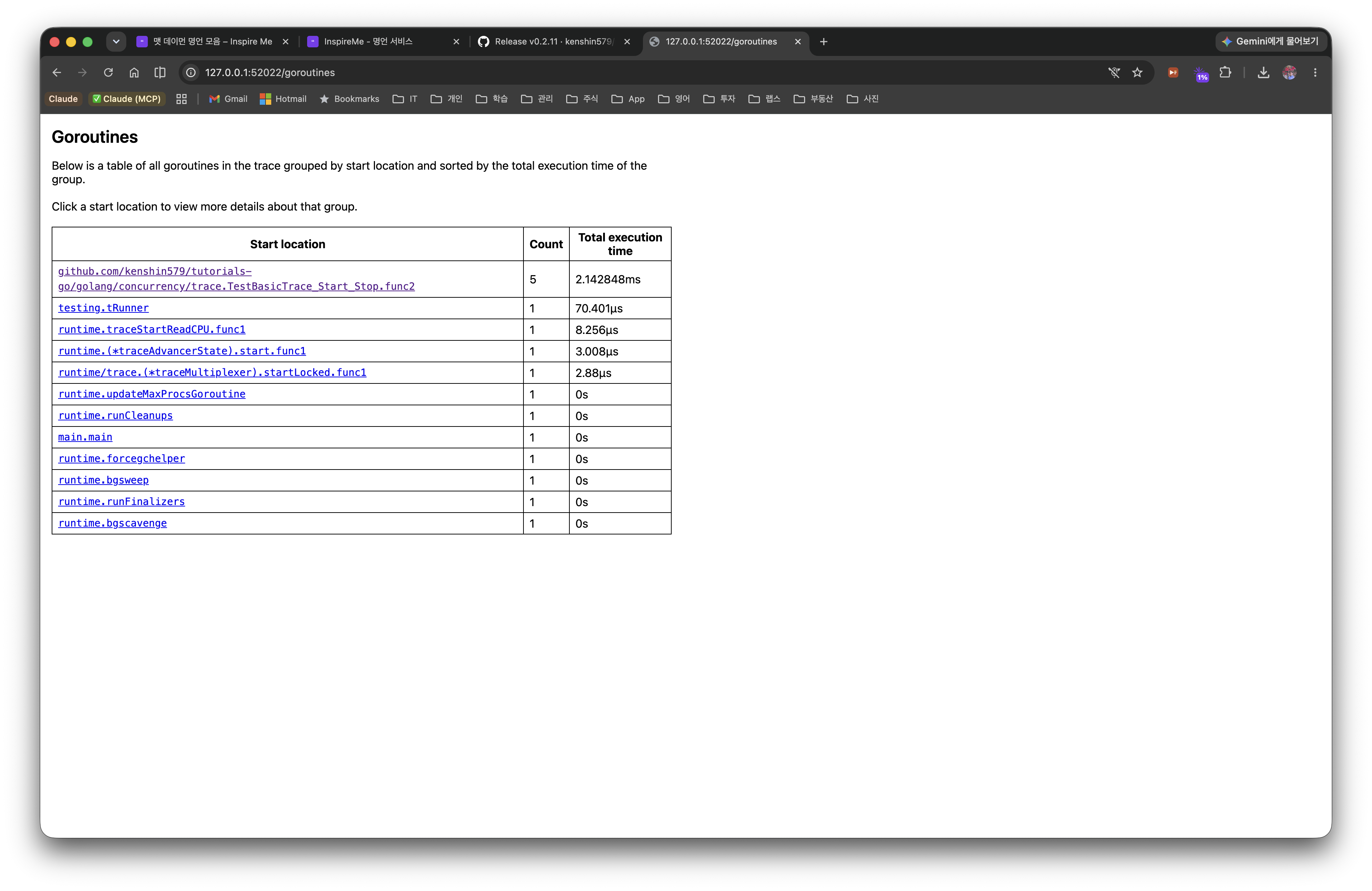Open the browser home page

point(134,72)
